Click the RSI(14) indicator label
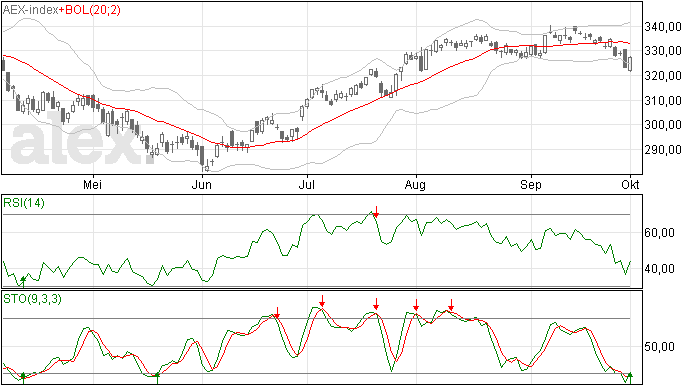690x387 pixels. [24, 203]
